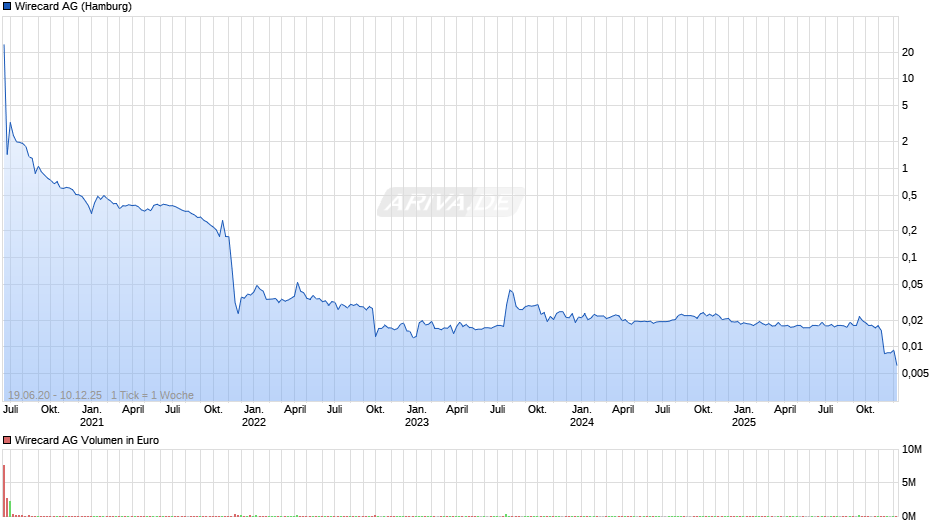Click the 'Jan. 2023' time axis label

coord(417,416)
